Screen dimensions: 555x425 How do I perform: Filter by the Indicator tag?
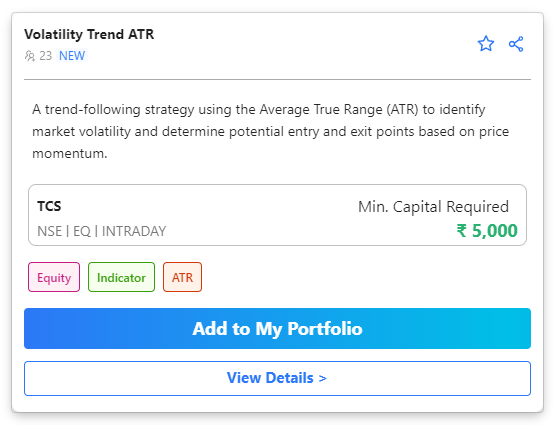[x=121, y=277]
